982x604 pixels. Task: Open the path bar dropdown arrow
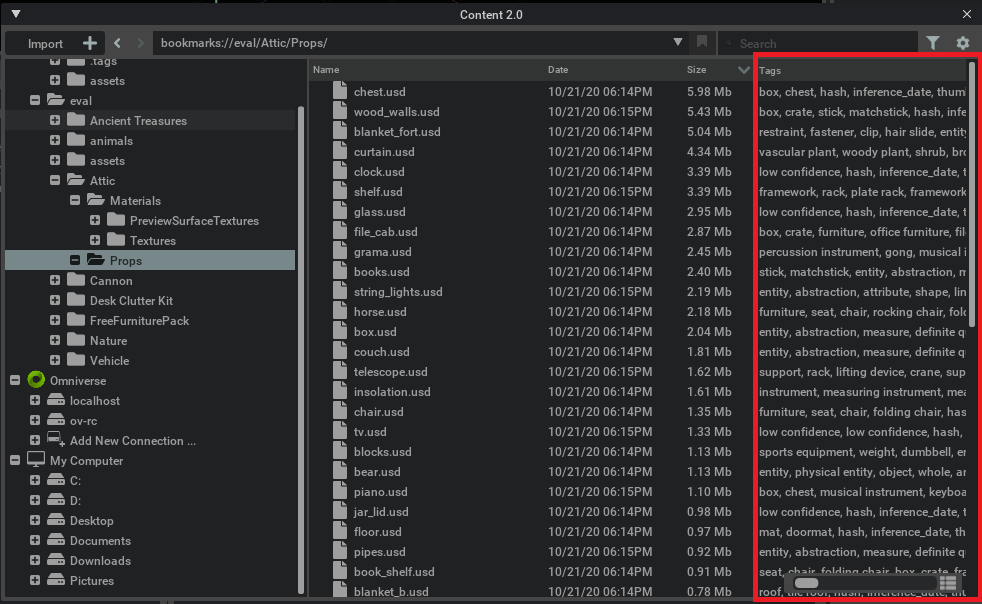click(678, 42)
